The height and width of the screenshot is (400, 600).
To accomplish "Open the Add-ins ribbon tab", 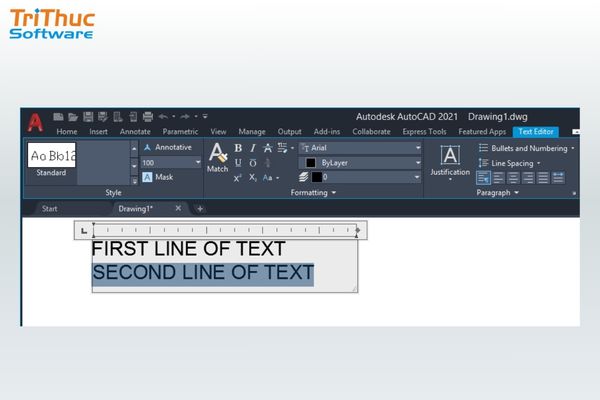I will click(x=327, y=132).
